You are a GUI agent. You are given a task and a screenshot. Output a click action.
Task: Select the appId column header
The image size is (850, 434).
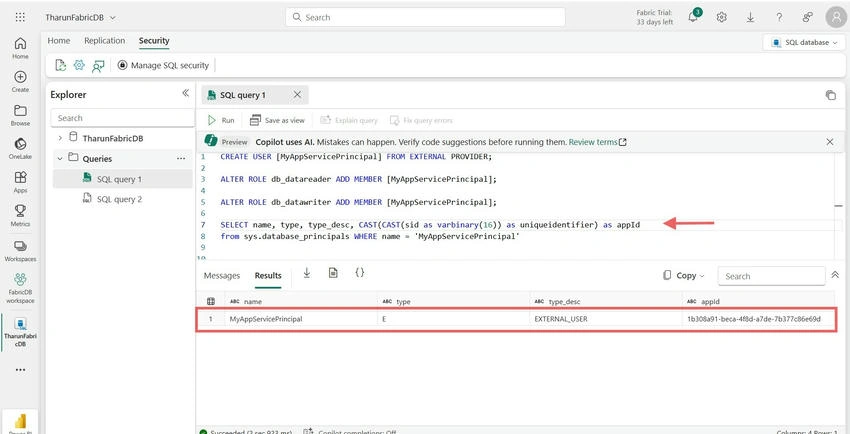(x=759, y=301)
